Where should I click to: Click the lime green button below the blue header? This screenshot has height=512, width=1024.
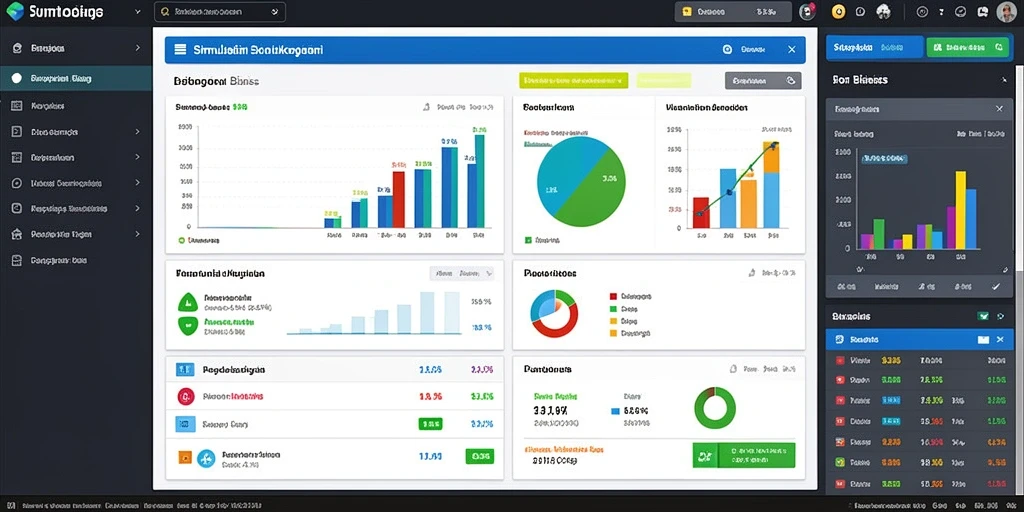point(573,80)
